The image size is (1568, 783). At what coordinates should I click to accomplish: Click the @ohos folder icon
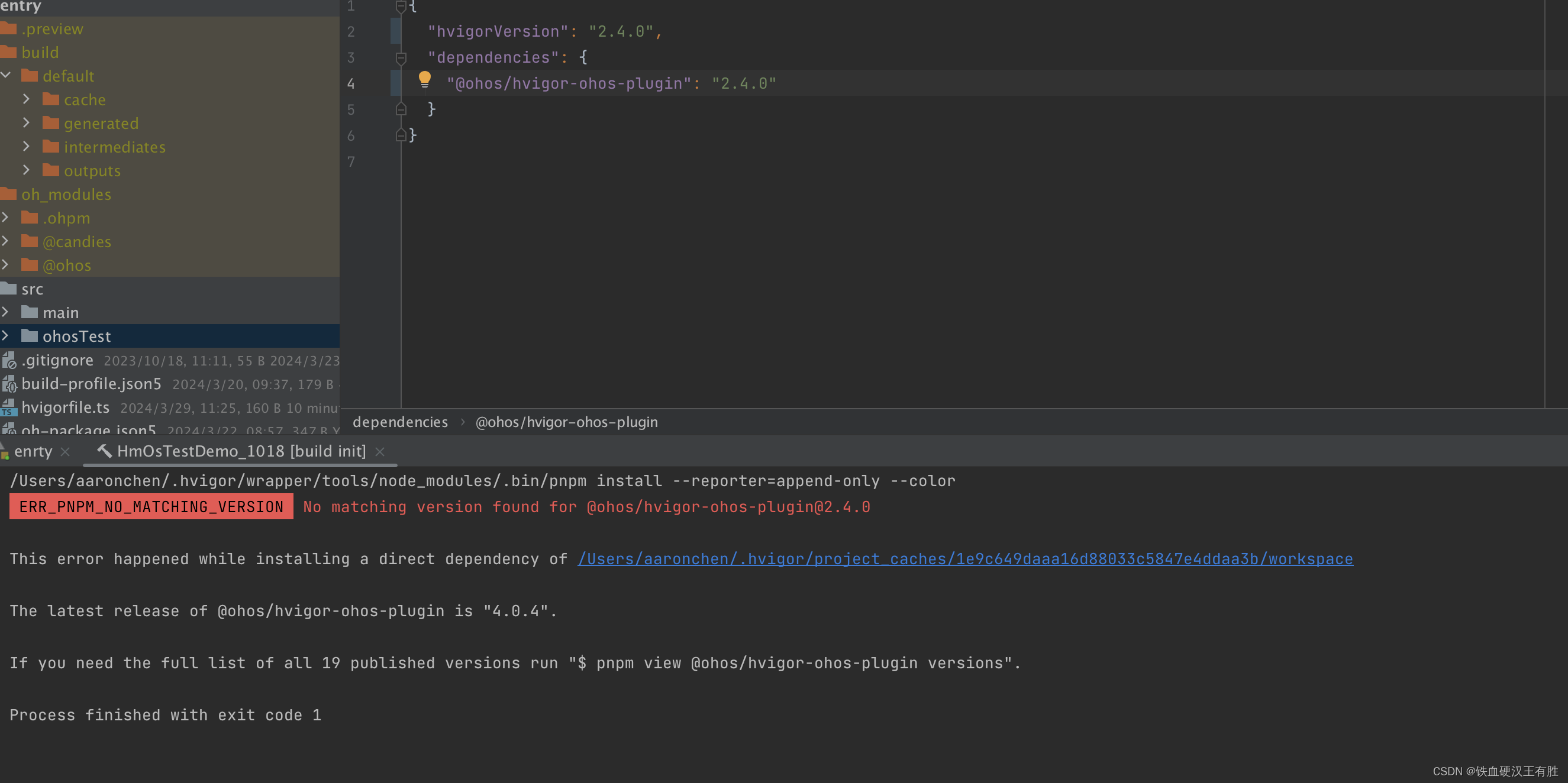pos(29,266)
